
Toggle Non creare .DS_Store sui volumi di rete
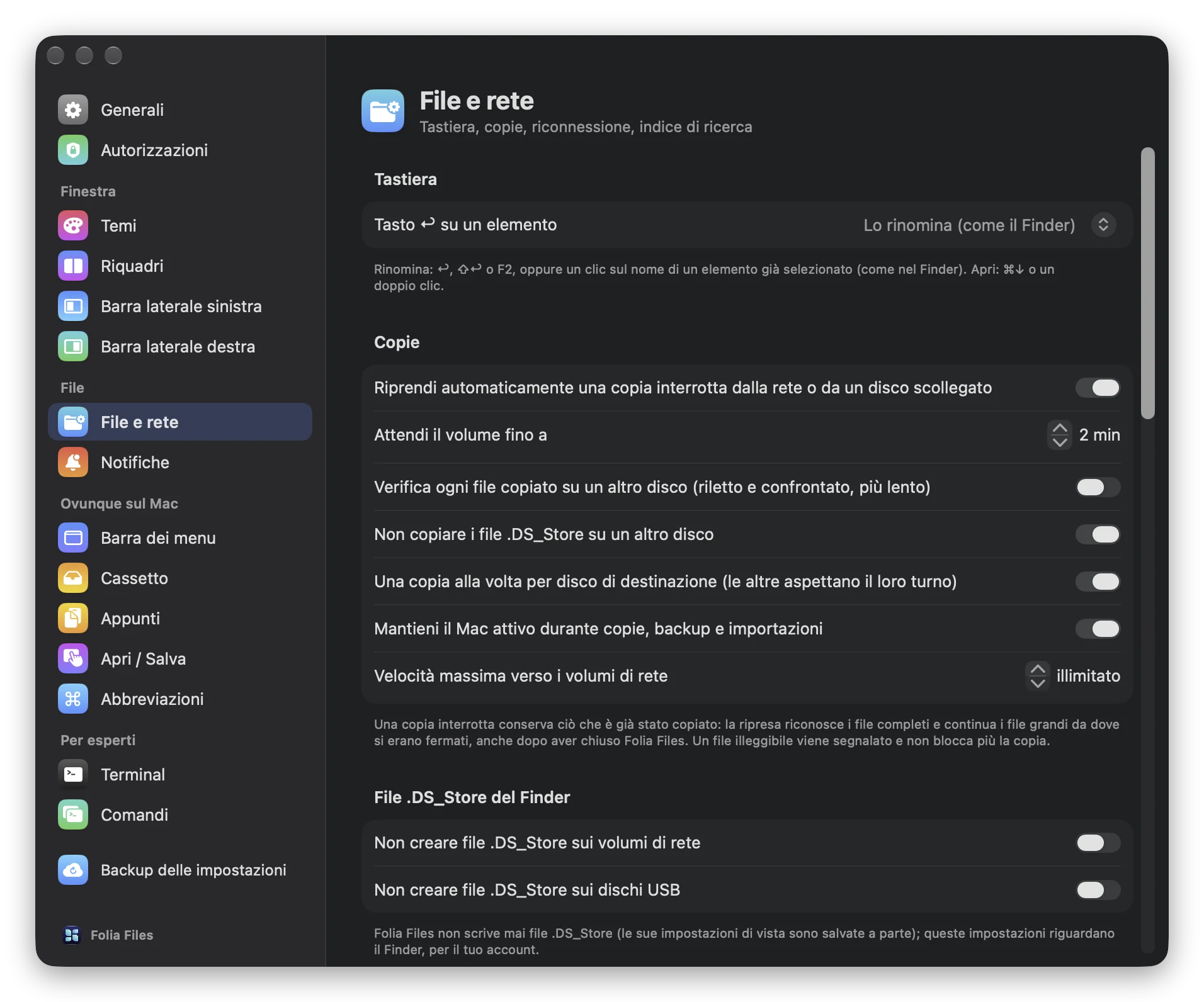point(1098,843)
